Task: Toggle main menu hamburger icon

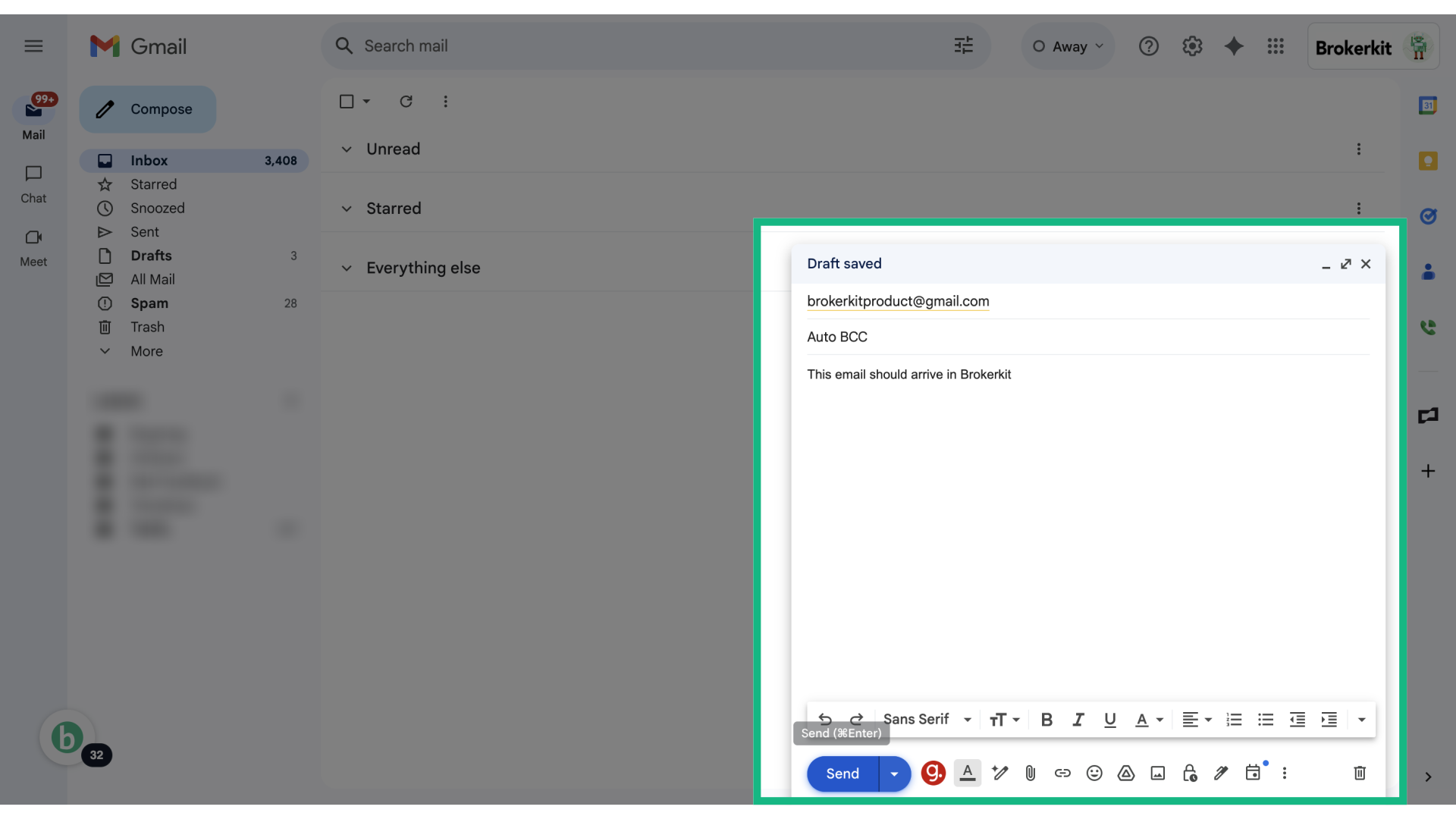Action: pyautogui.click(x=33, y=46)
